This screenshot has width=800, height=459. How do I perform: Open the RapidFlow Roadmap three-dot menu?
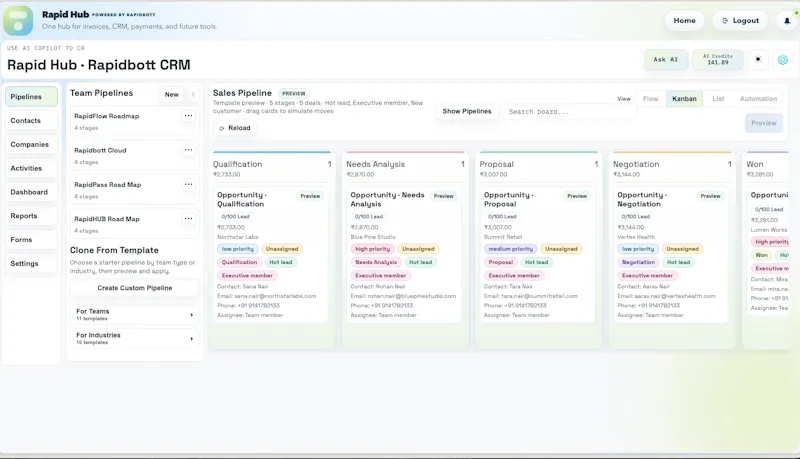(x=188, y=116)
